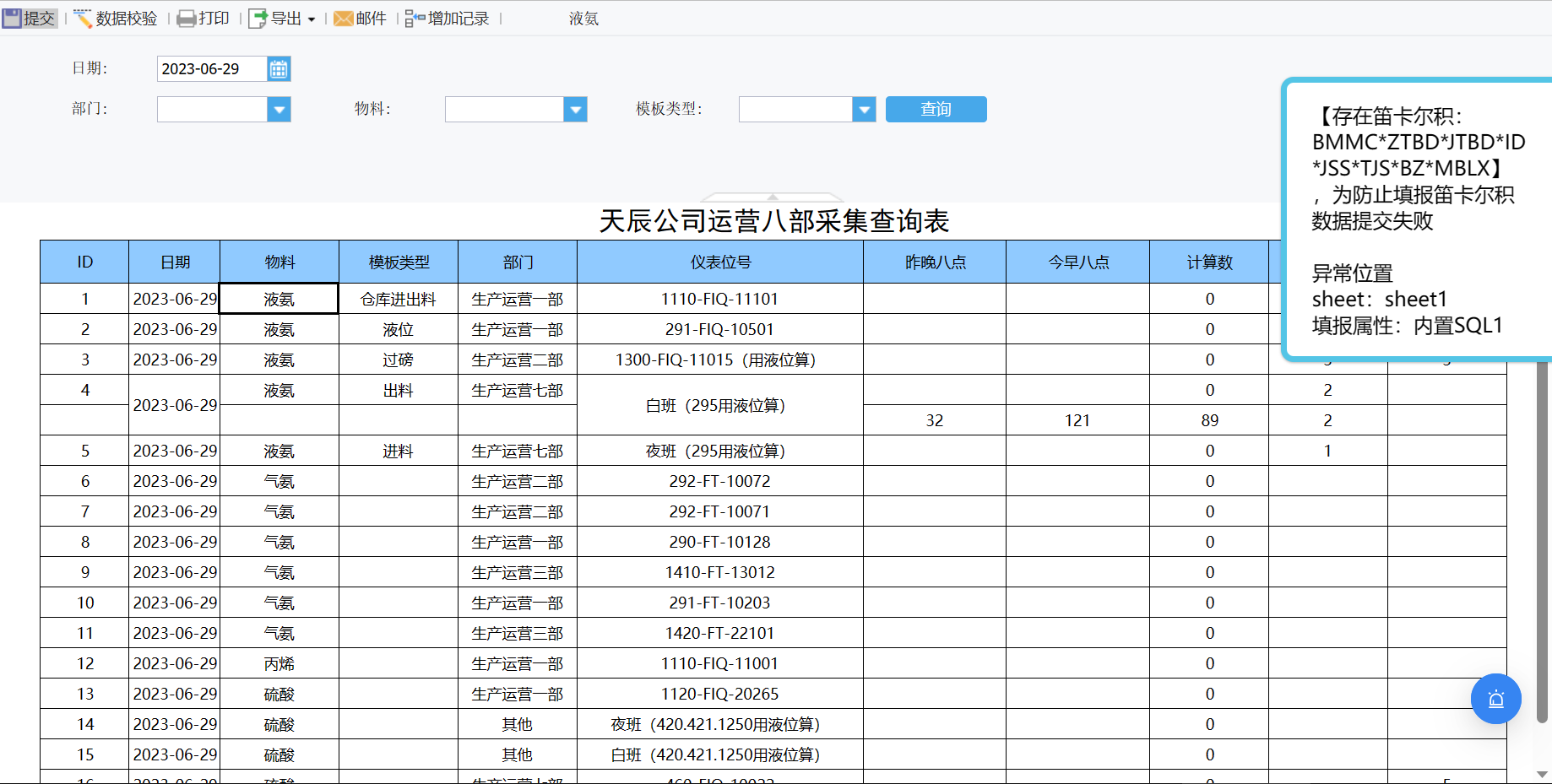Click the vertical scrollbar on the right
The image size is (1552, 784).
click(x=1543, y=540)
